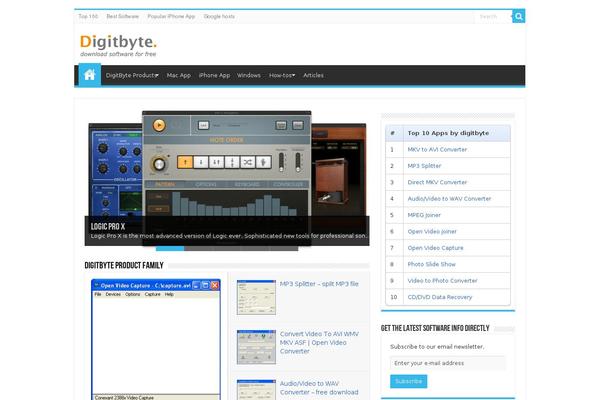The image size is (600, 400).
Task: Open MKV to AVI Converter link
Action: 437,150
